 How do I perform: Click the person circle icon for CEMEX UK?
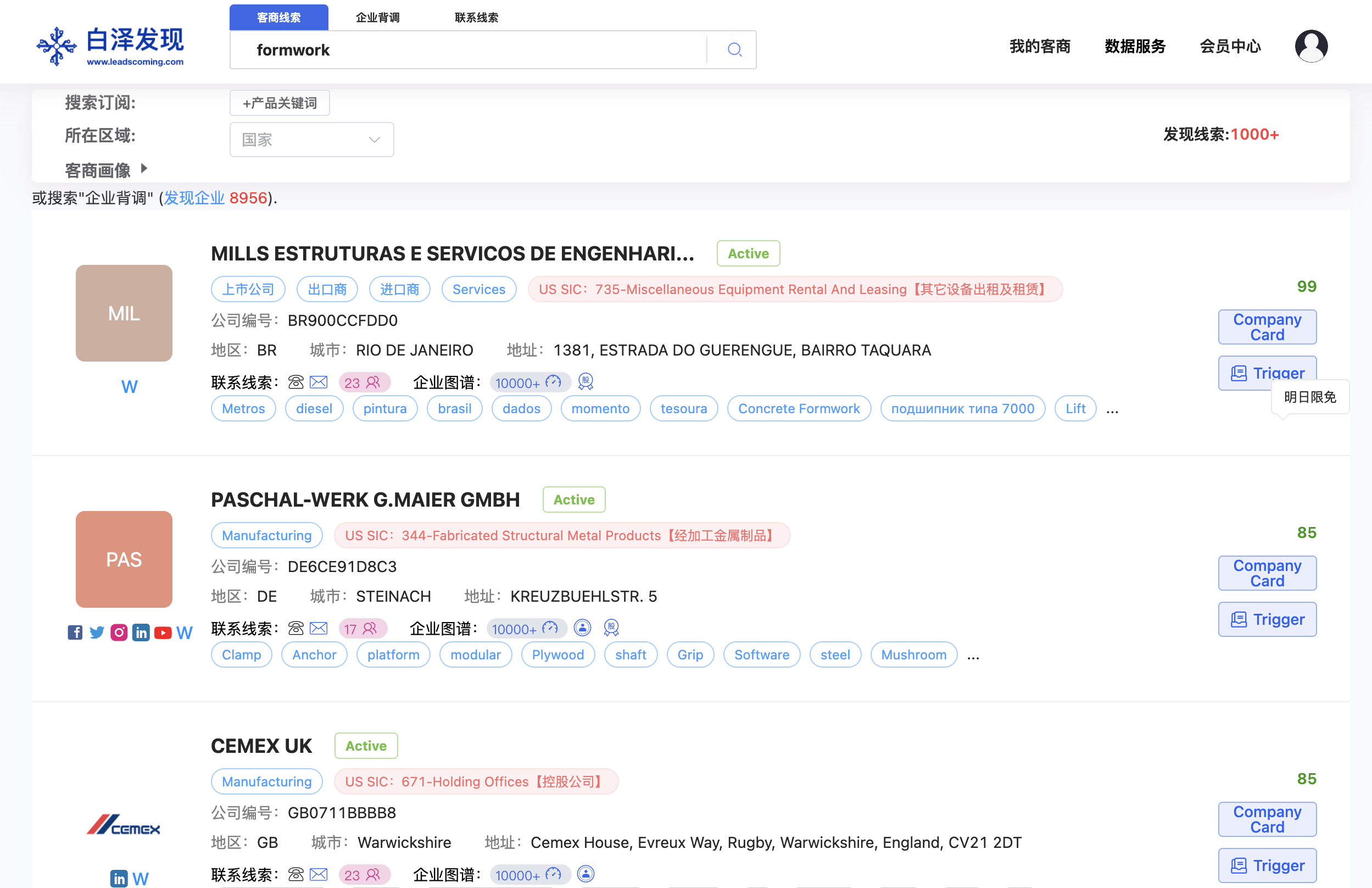(585, 874)
